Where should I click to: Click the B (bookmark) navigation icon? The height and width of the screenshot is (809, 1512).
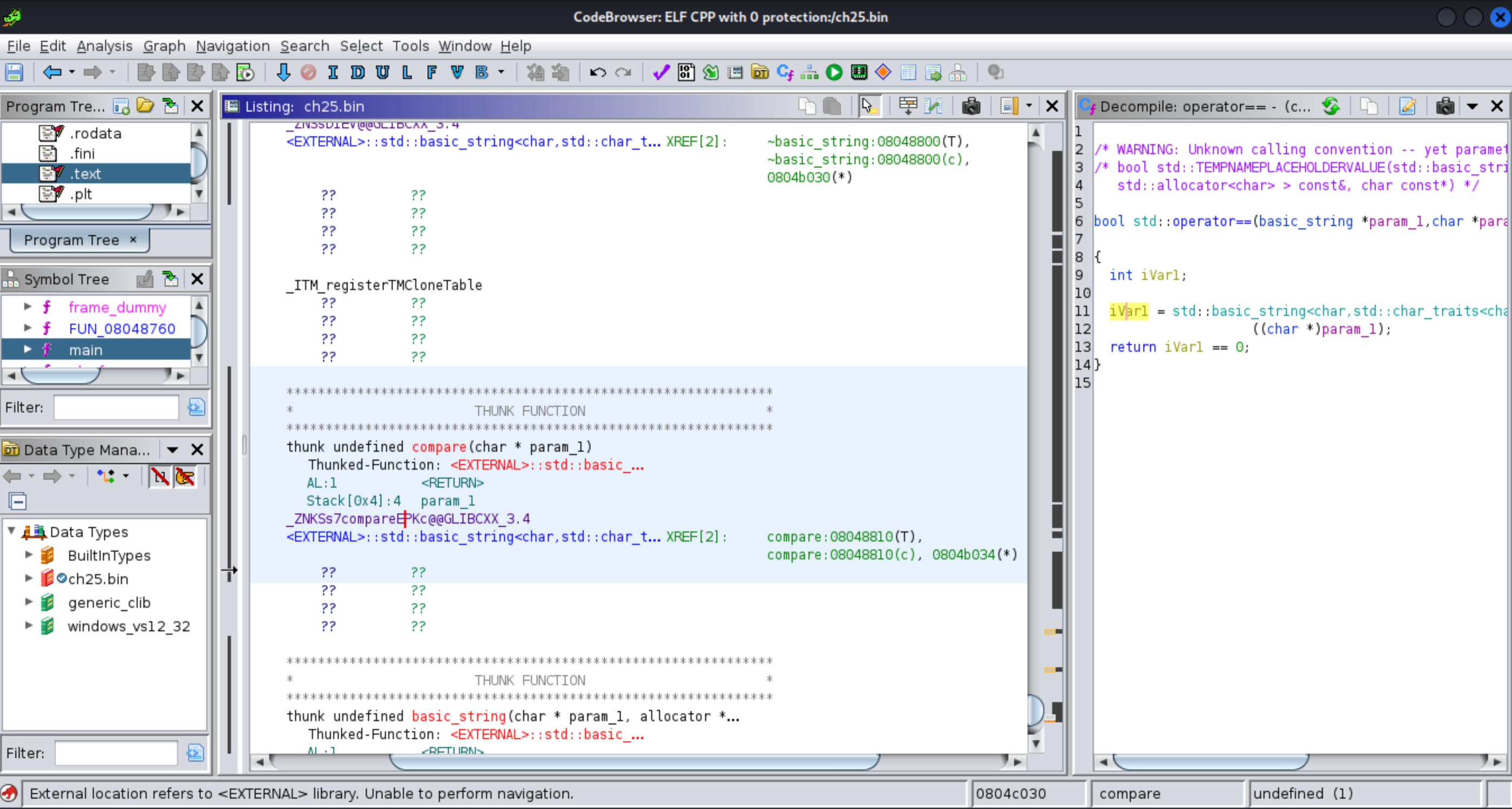[x=482, y=72]
